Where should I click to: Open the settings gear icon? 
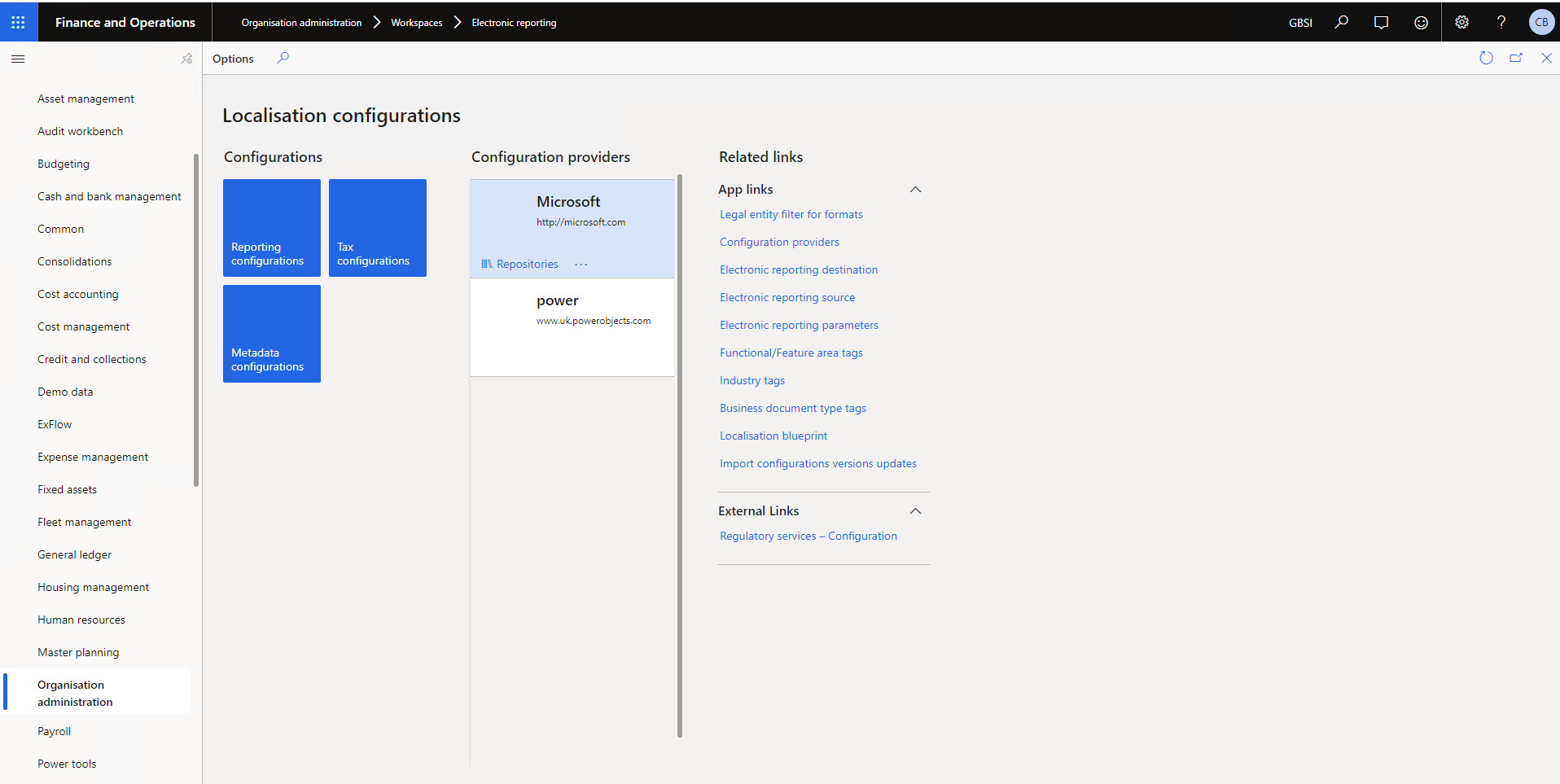tap(1462, 22)
